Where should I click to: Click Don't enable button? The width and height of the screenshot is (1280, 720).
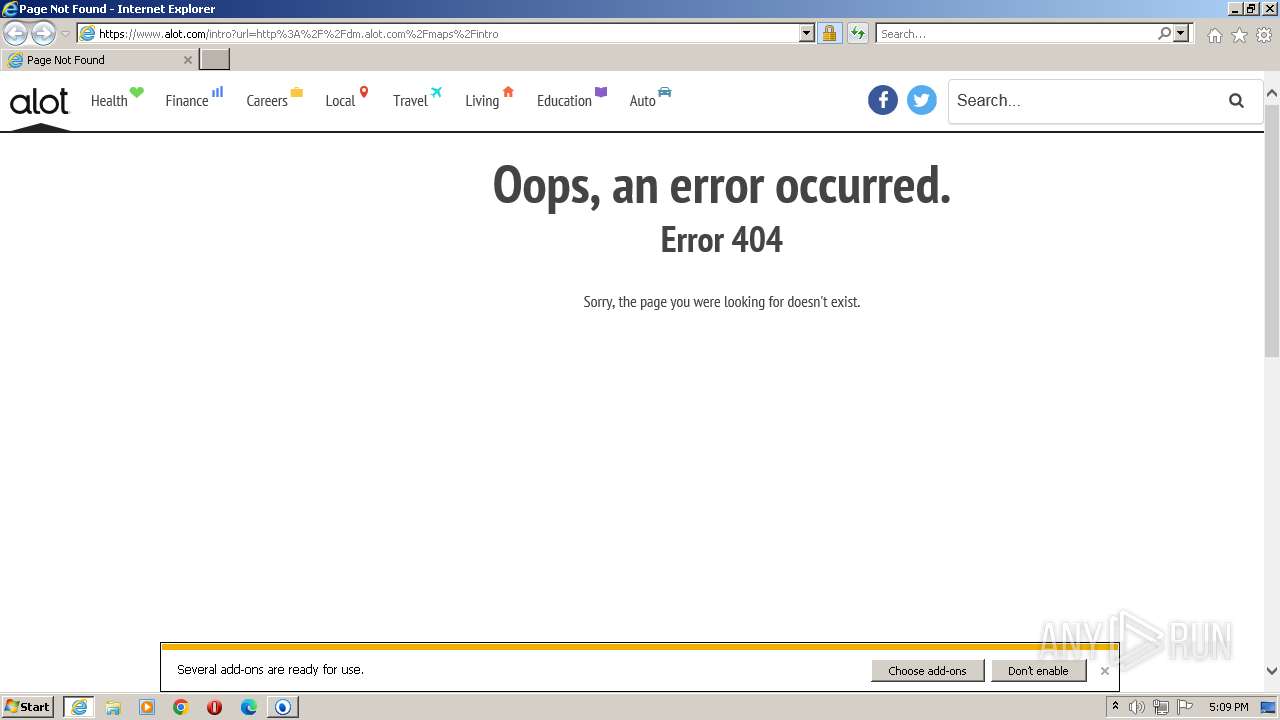[1038, 671]
